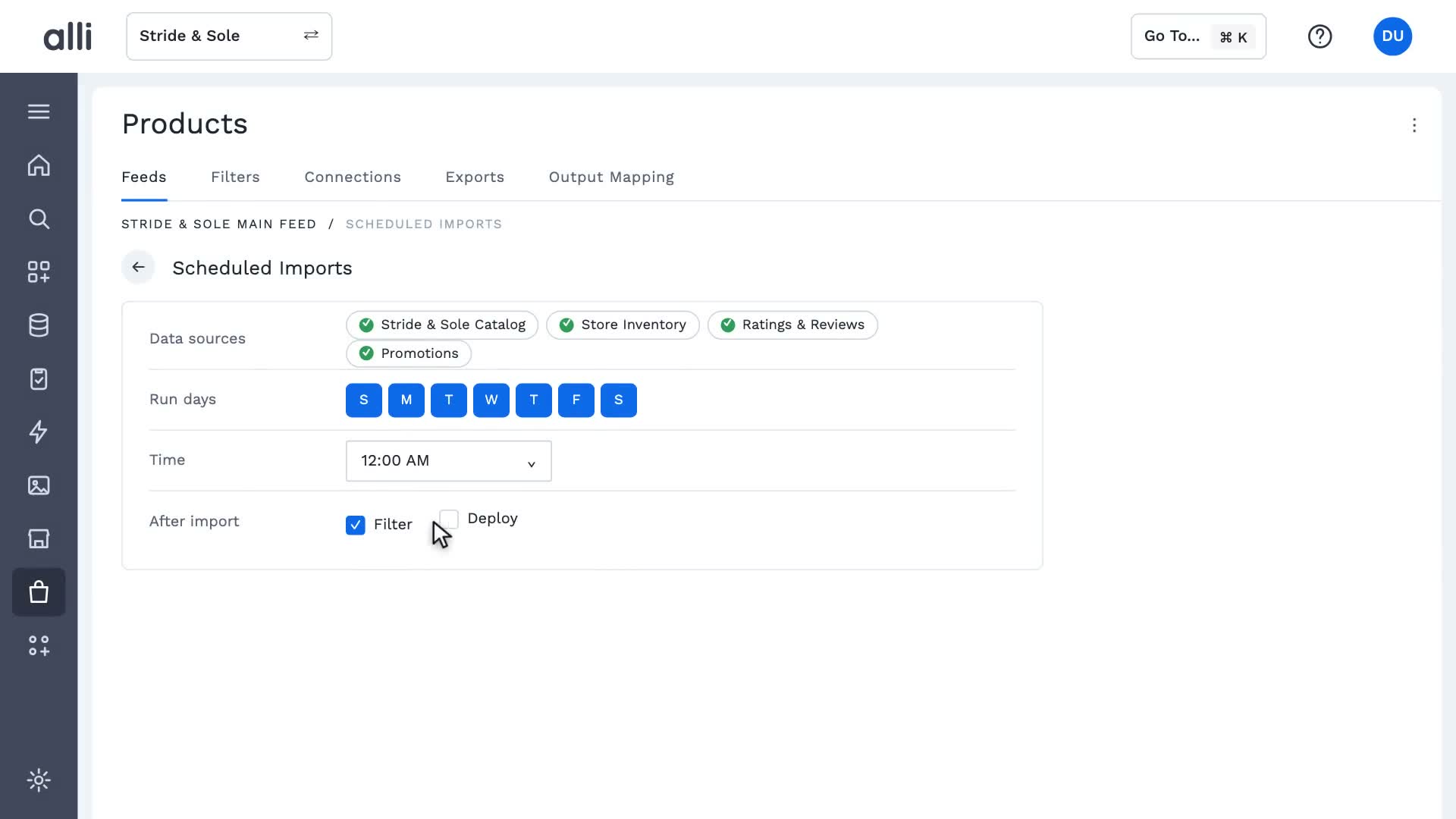
Task: Click the Stride & Sole Catalog chip
Action: [442, 325]
